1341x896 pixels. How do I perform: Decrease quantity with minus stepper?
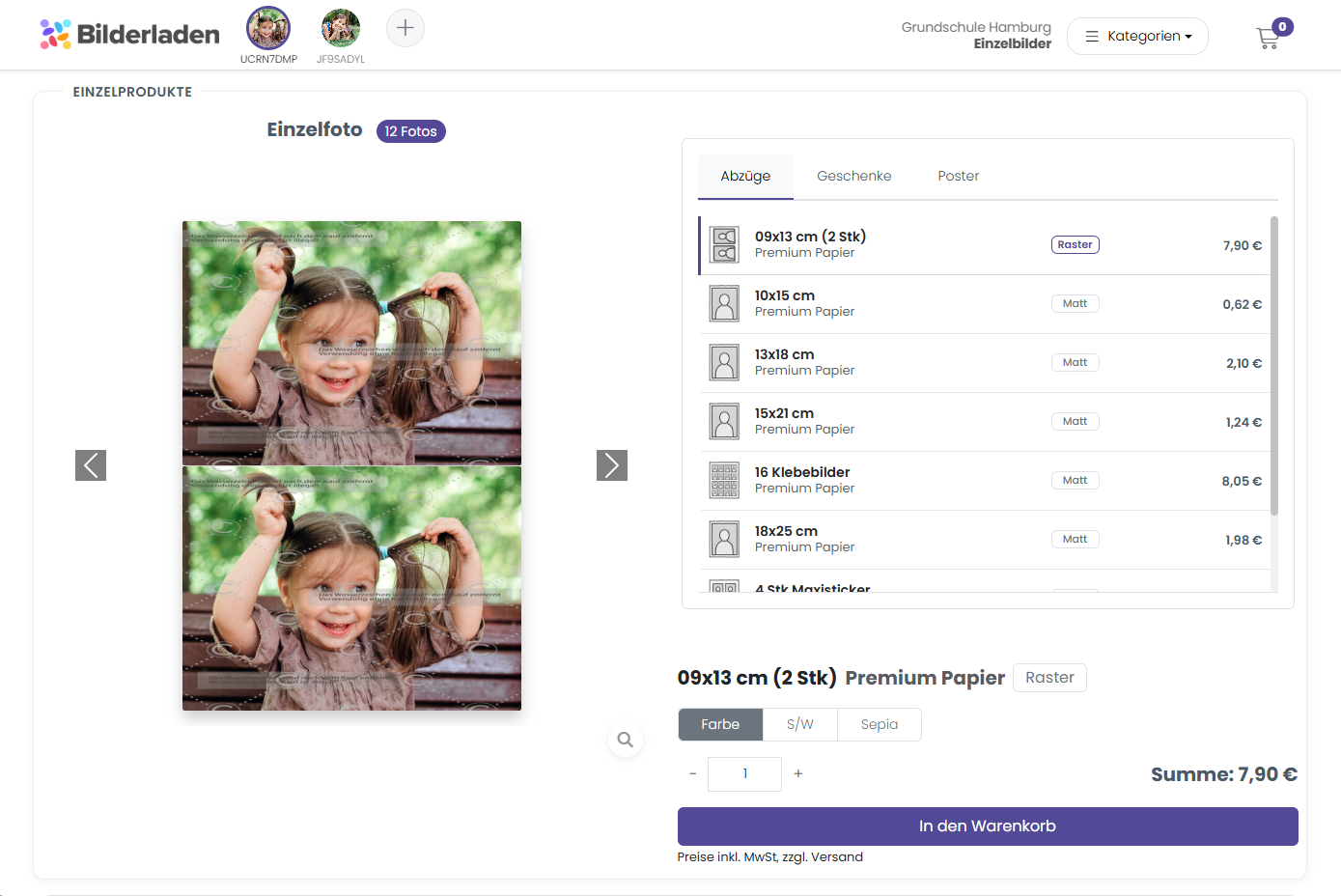[692, 773]
